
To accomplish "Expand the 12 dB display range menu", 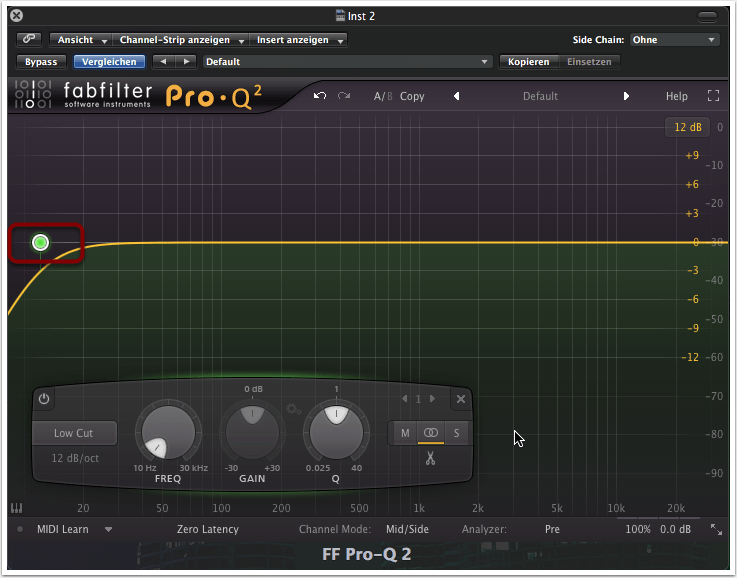I will coord(687,127).
